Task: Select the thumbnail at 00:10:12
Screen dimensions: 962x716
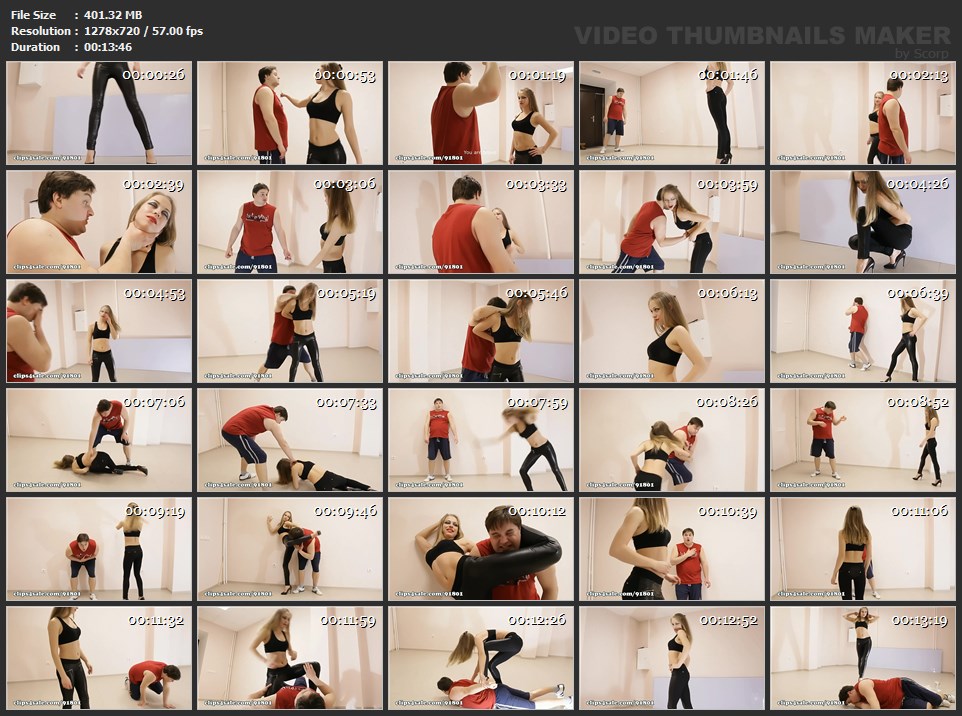Action: coord(481,549)
